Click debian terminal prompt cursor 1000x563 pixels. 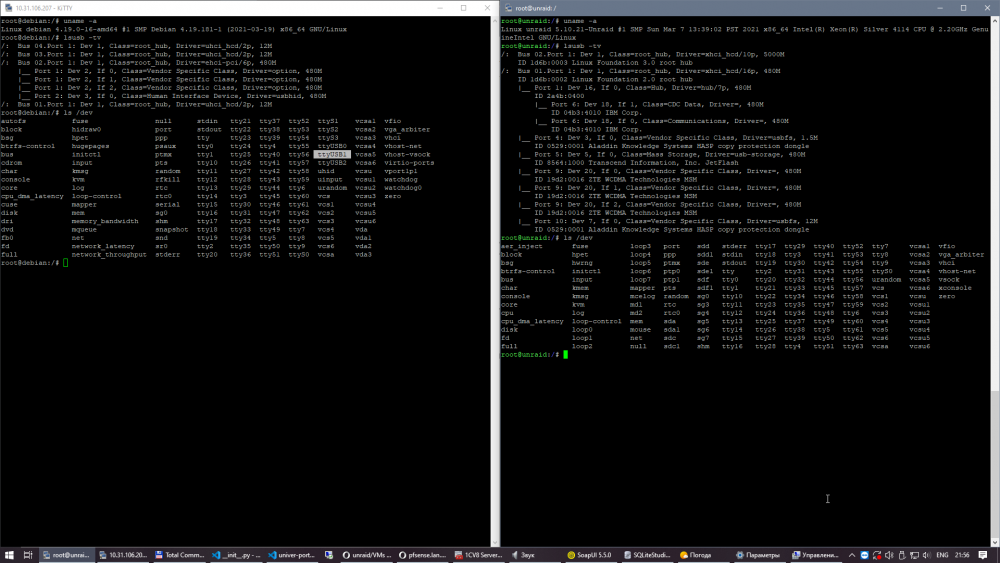(x=65, y=263)
